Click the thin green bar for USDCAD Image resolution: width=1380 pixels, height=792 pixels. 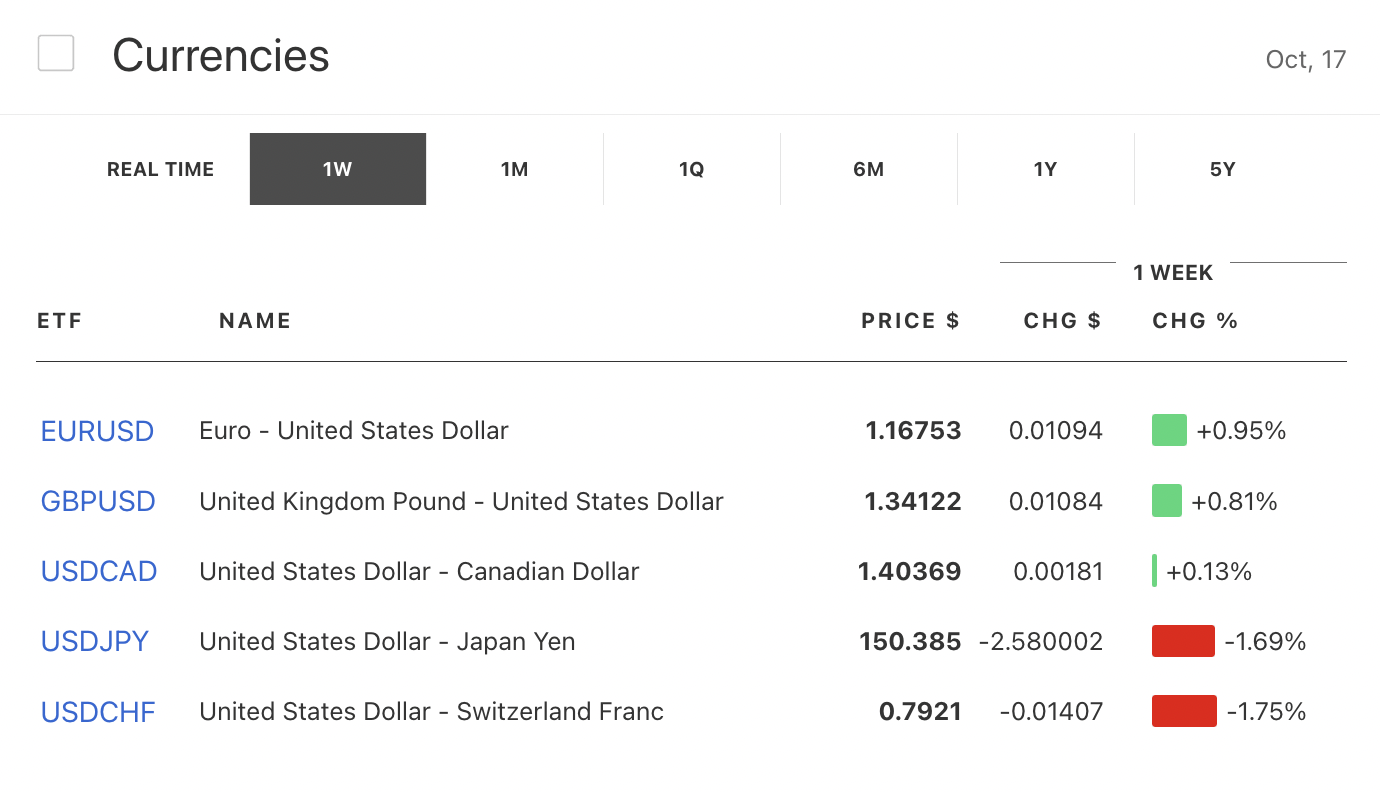point(1155,571)
